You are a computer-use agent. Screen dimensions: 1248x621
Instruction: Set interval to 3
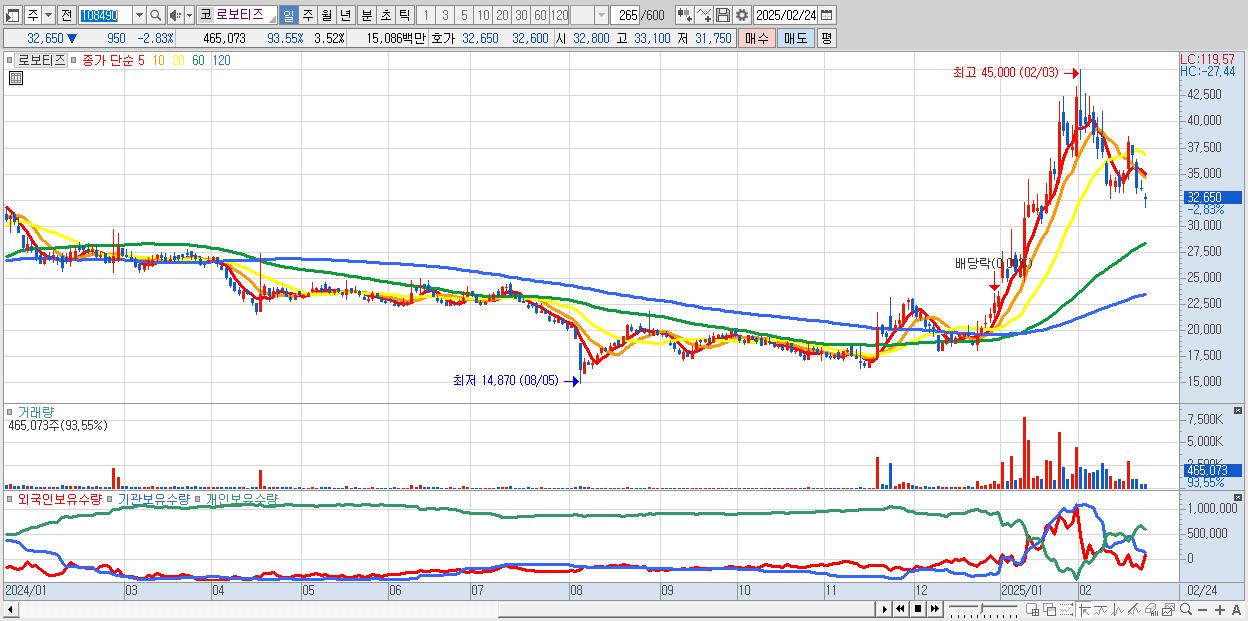[445, 15]
